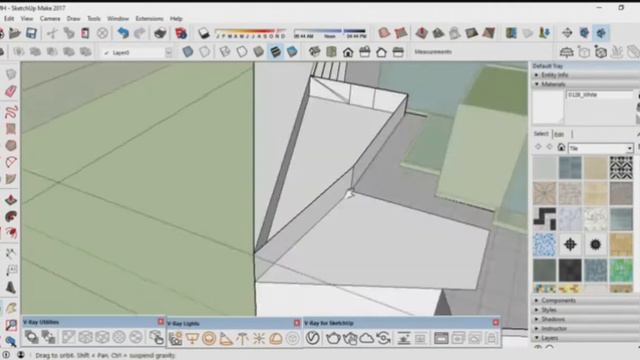Pick the black-and-white patterned tile swatch

pyautogui.click(x=621, y=168)
